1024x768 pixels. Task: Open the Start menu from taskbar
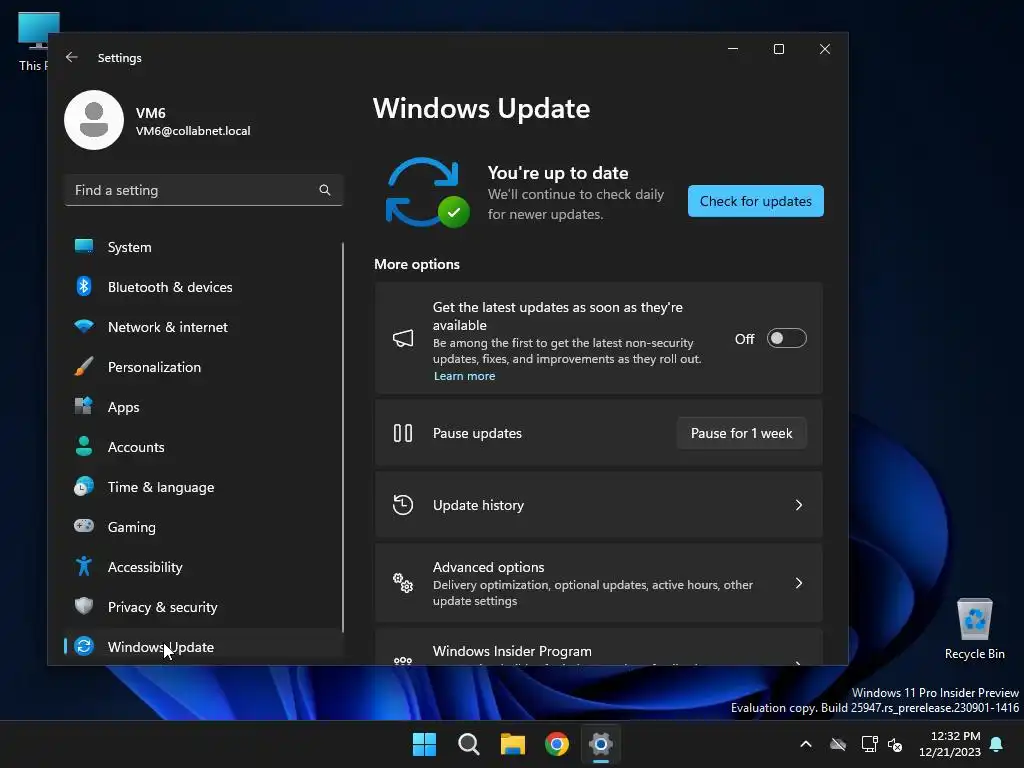(424, 744)
